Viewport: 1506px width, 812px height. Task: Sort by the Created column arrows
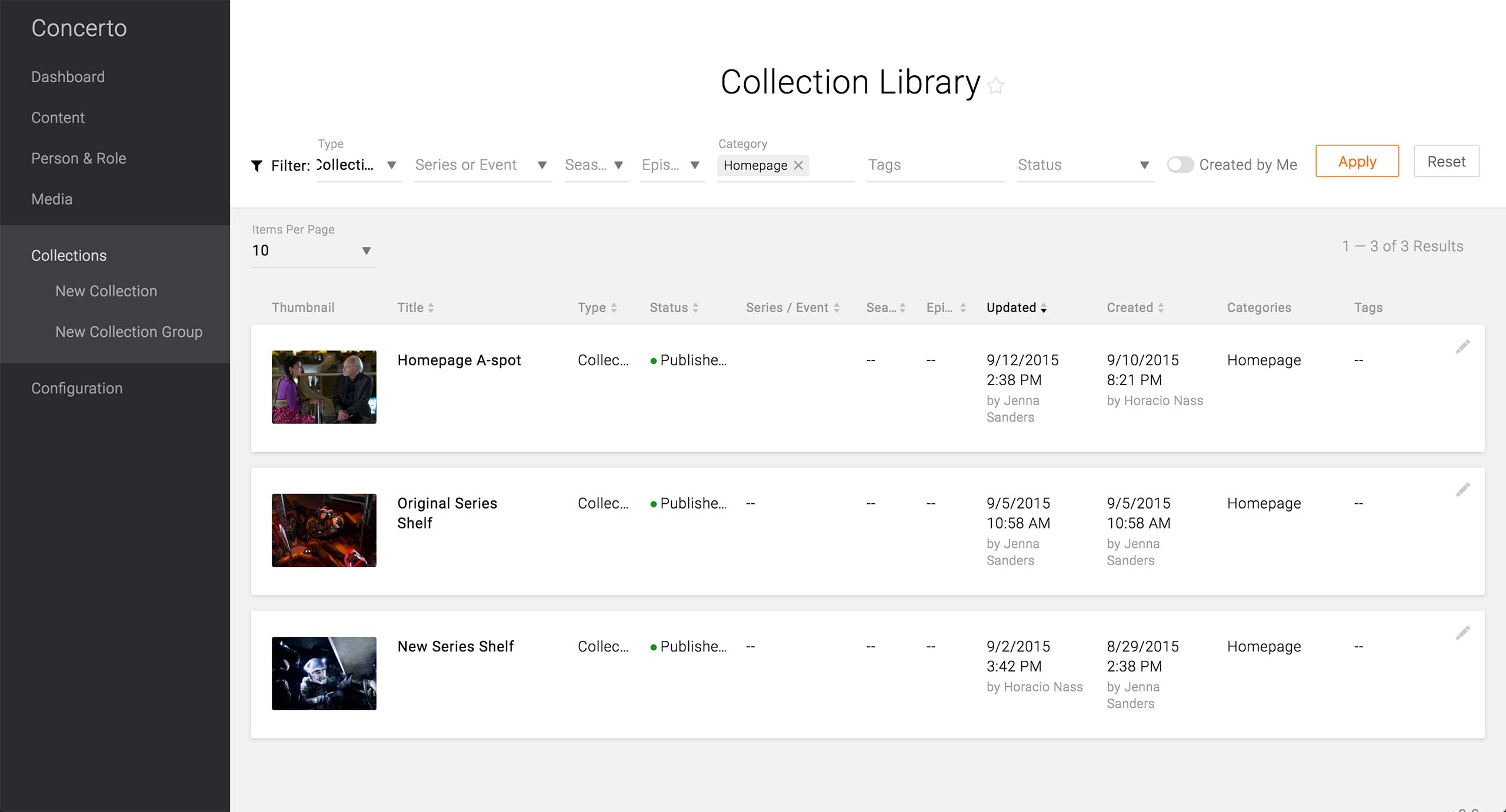coord(1160,308)
